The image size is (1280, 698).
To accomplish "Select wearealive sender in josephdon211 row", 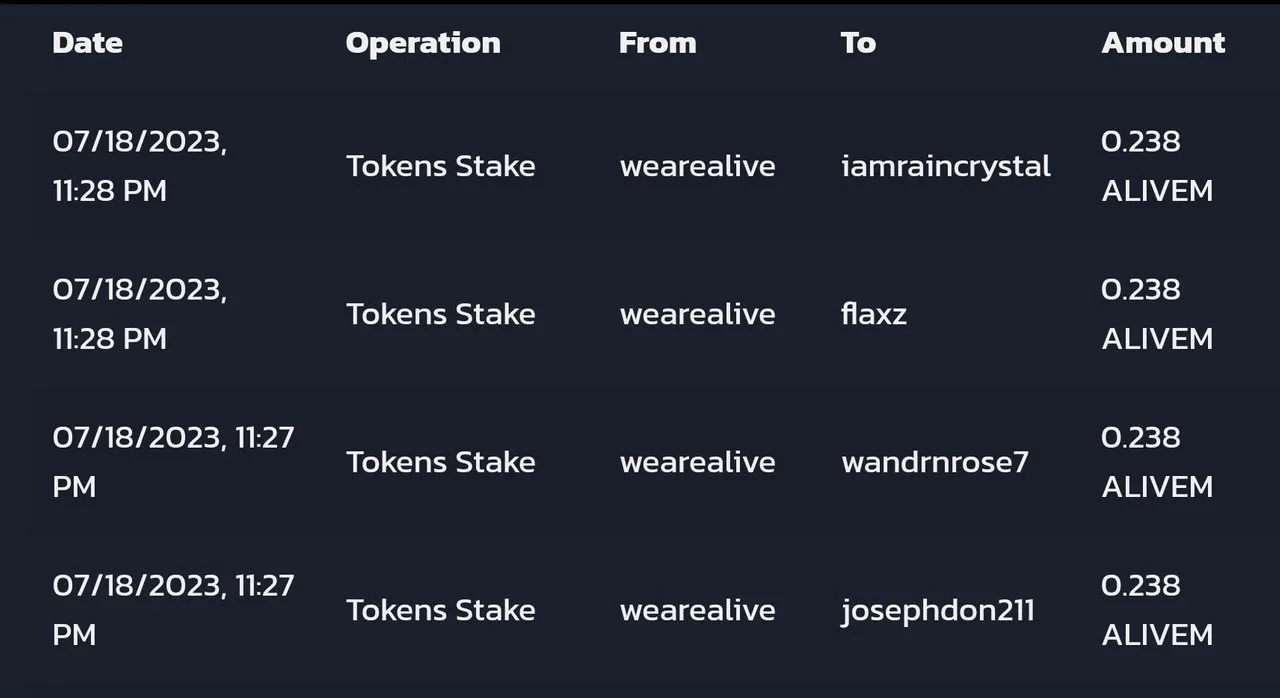I will pos(697,610).
